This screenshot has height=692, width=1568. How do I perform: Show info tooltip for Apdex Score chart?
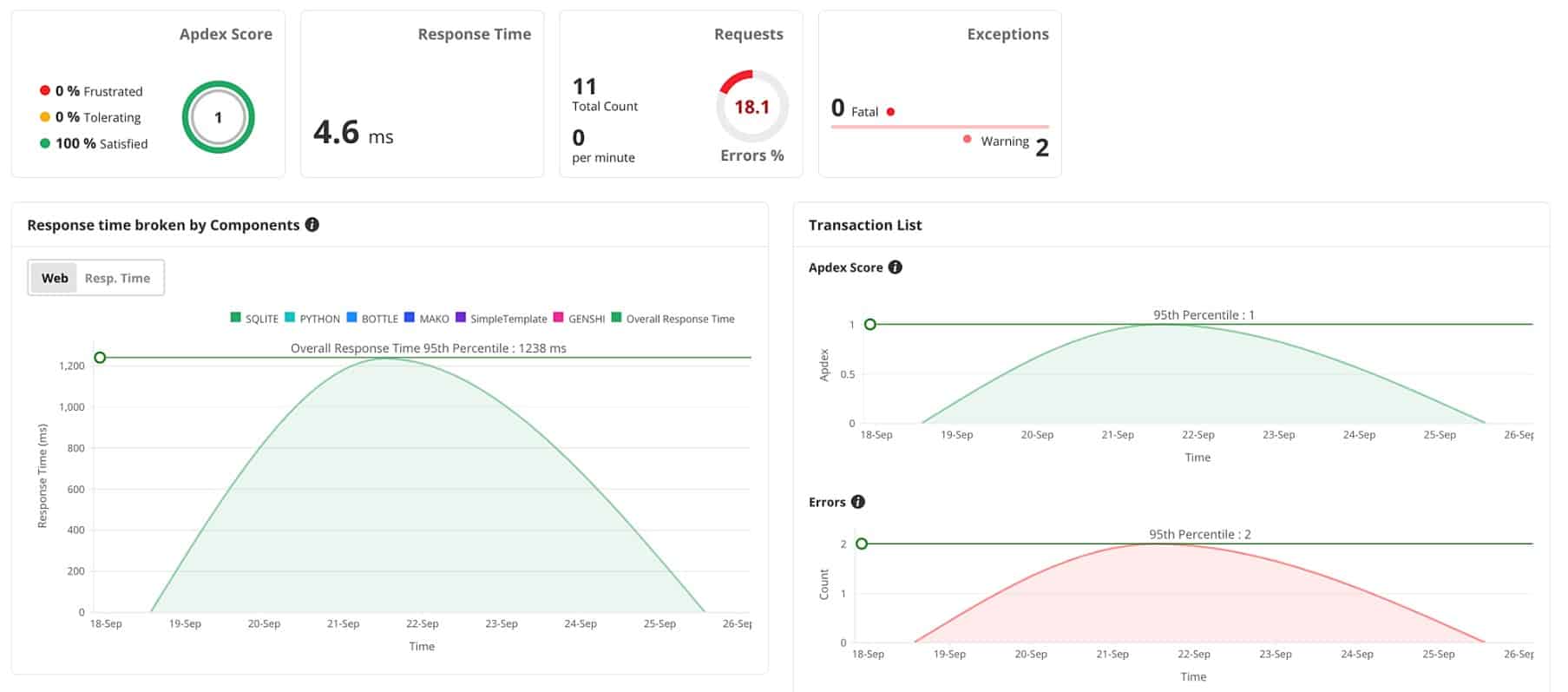896,267
